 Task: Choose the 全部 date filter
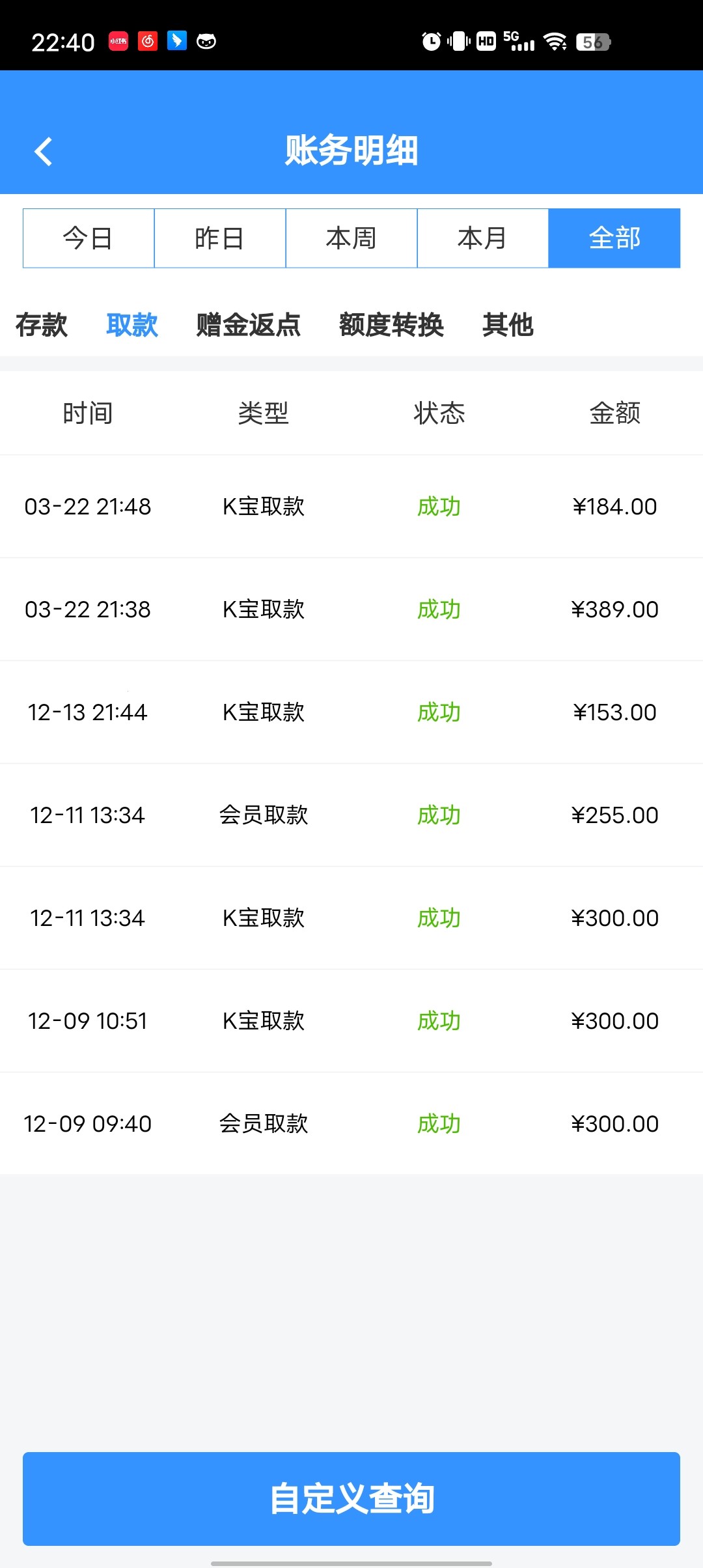pyautogui.click(x=614, y=238)
